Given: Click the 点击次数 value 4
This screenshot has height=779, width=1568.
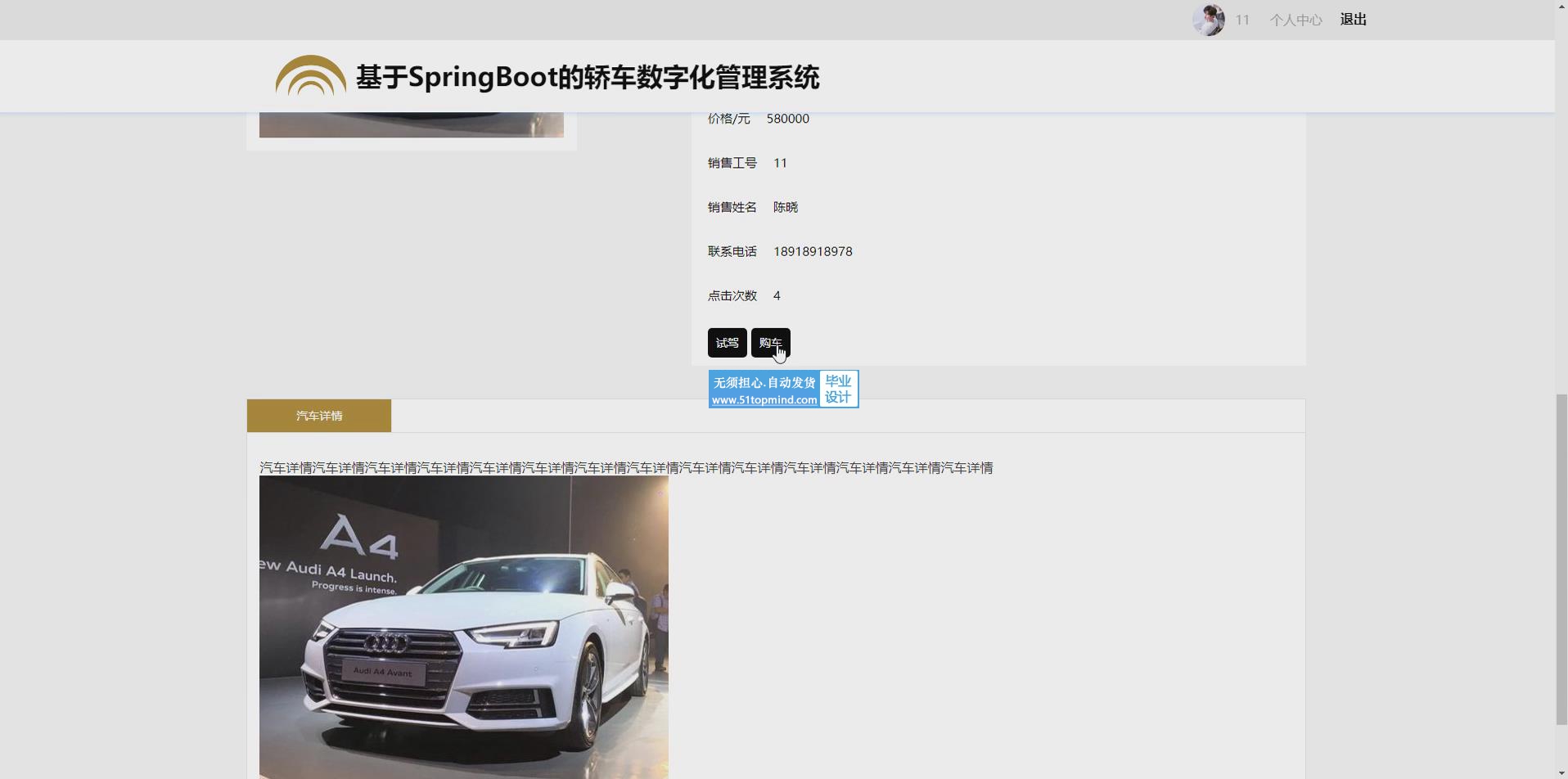Looking at the screenshot, I should tap(777, 295).
